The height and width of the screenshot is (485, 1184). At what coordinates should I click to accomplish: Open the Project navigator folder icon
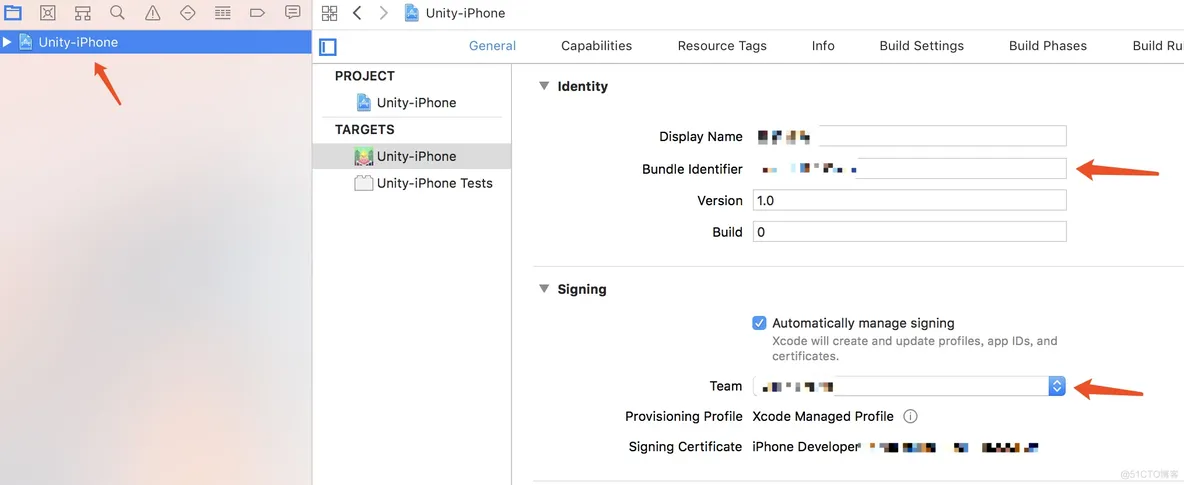click(x=13, y=12)
